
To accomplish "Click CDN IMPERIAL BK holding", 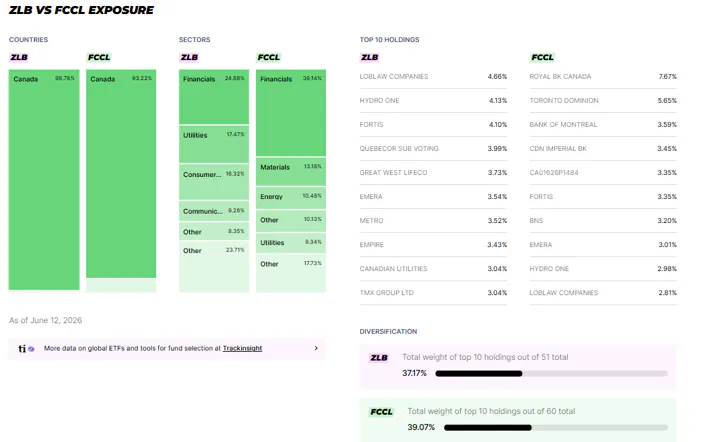I will tap(558, 149).
